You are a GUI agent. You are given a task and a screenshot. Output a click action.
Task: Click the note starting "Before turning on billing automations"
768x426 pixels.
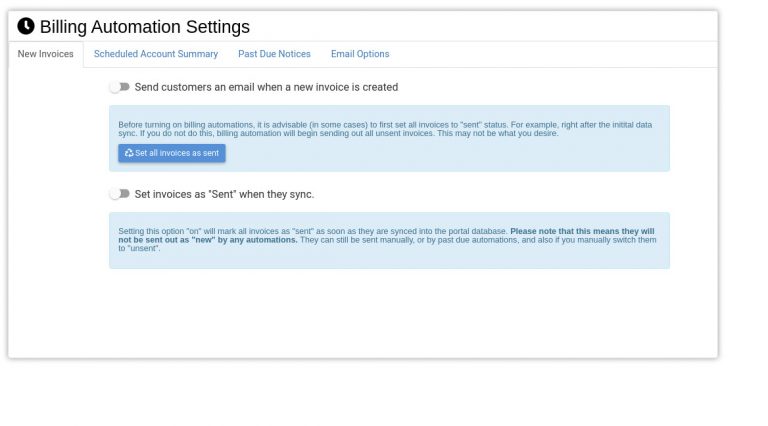pos(385,129)
